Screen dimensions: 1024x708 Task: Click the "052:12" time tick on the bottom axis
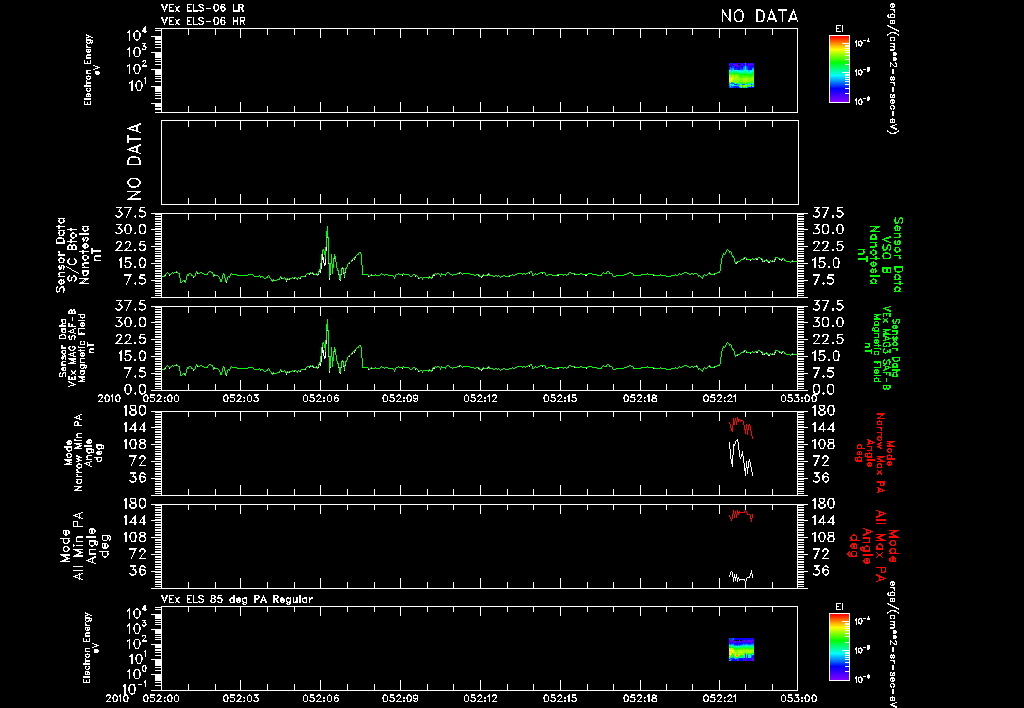pos(481,698)
